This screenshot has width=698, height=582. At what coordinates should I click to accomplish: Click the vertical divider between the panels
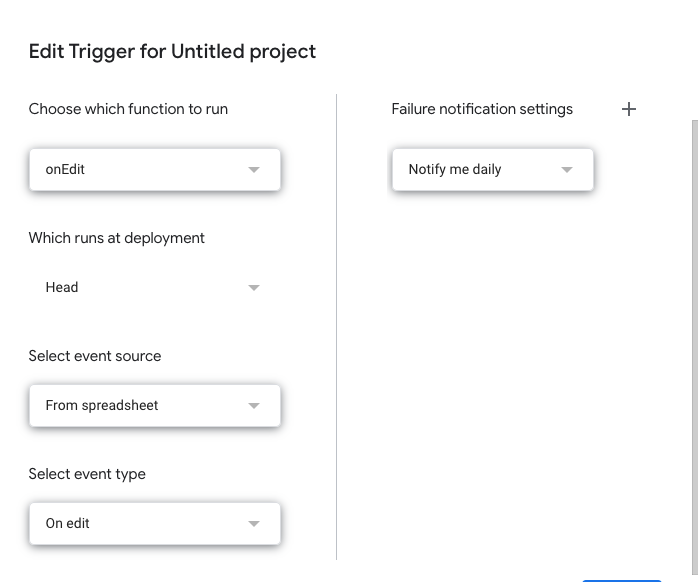point(337,326)
